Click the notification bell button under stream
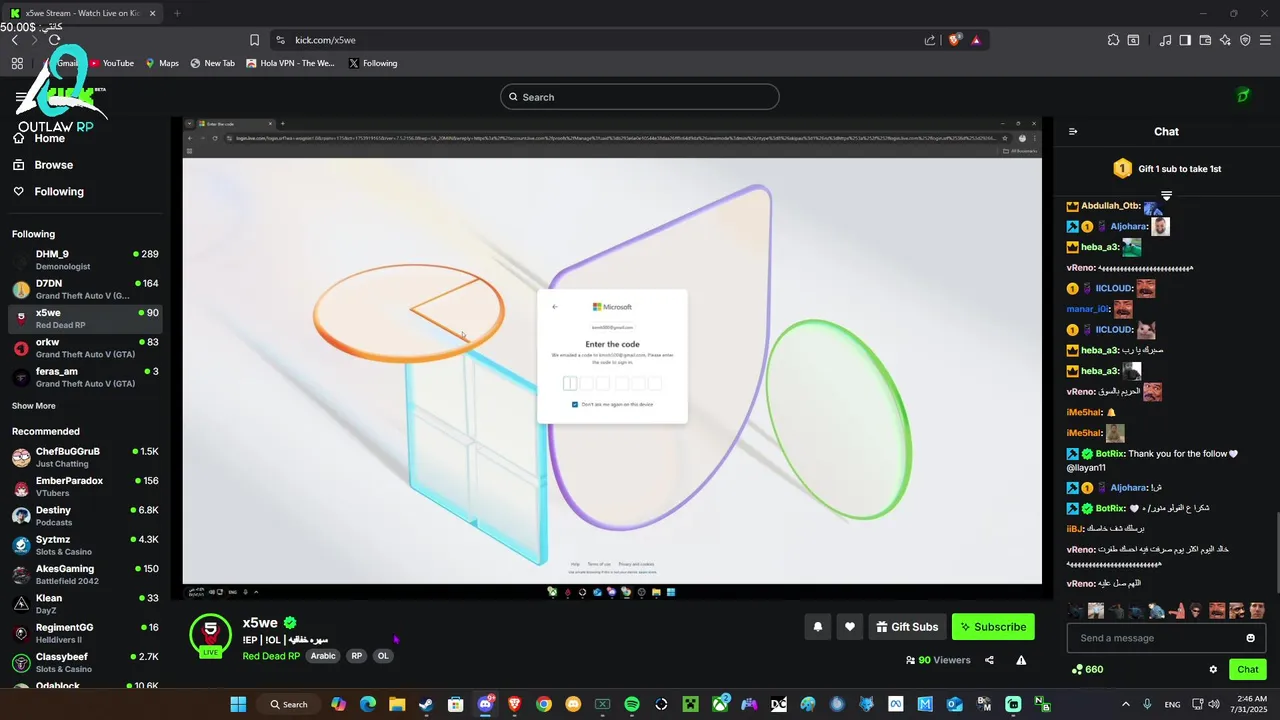The image size is (1280, 720). (x=818, y=627)
